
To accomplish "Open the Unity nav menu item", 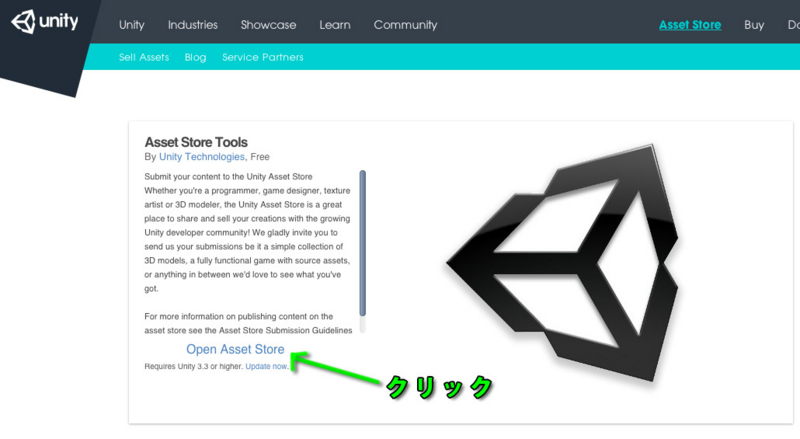I will pos(132,25).
